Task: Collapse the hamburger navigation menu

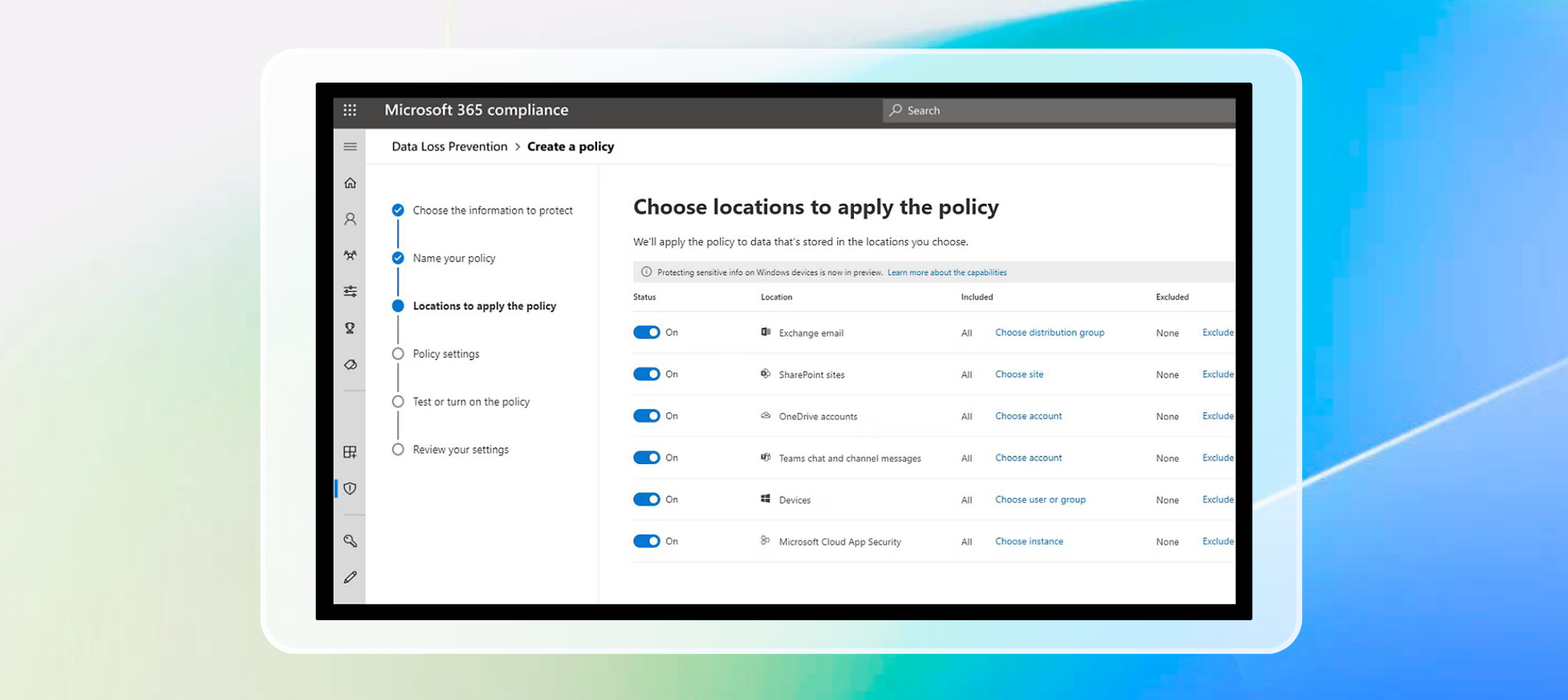Action: (x=350, y=146)
